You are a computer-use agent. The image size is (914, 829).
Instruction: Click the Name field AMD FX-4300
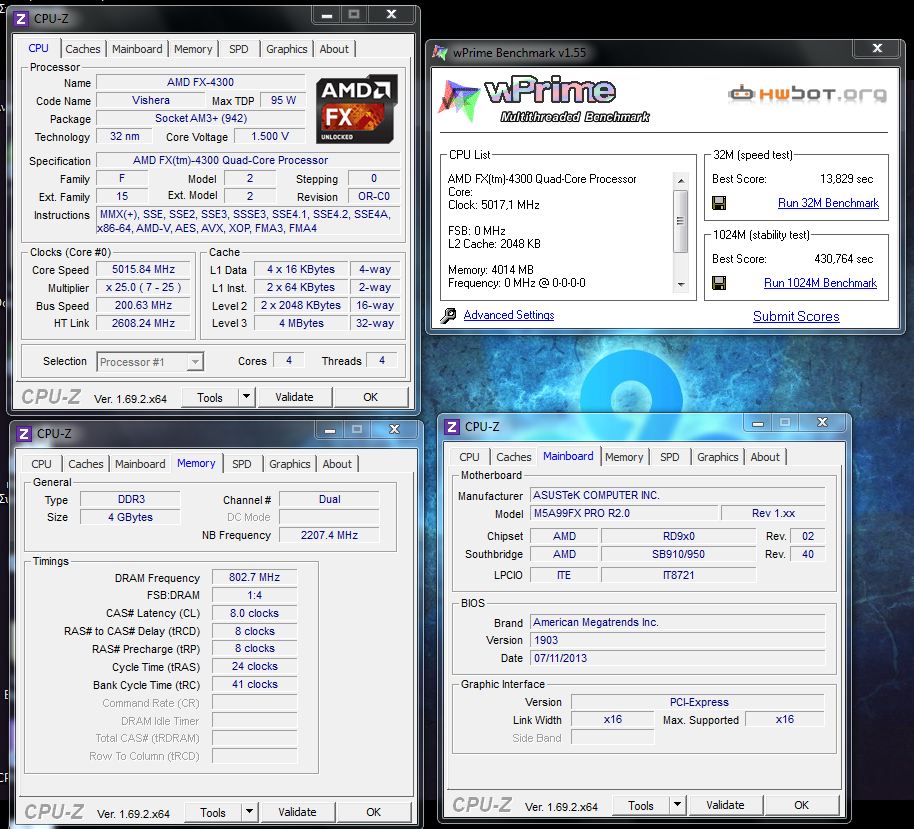201,82
